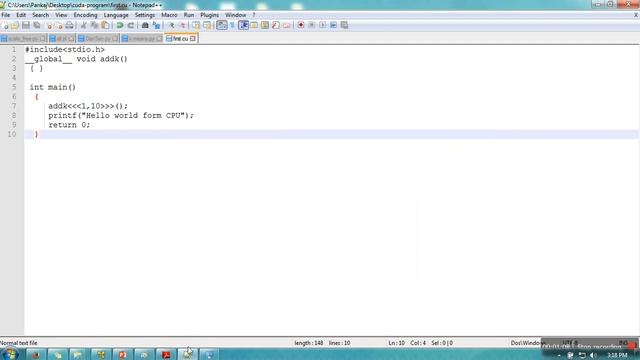Click the Redo arrow icon
The width and height of the screenshot is (640, 360).
click(131, 25)
